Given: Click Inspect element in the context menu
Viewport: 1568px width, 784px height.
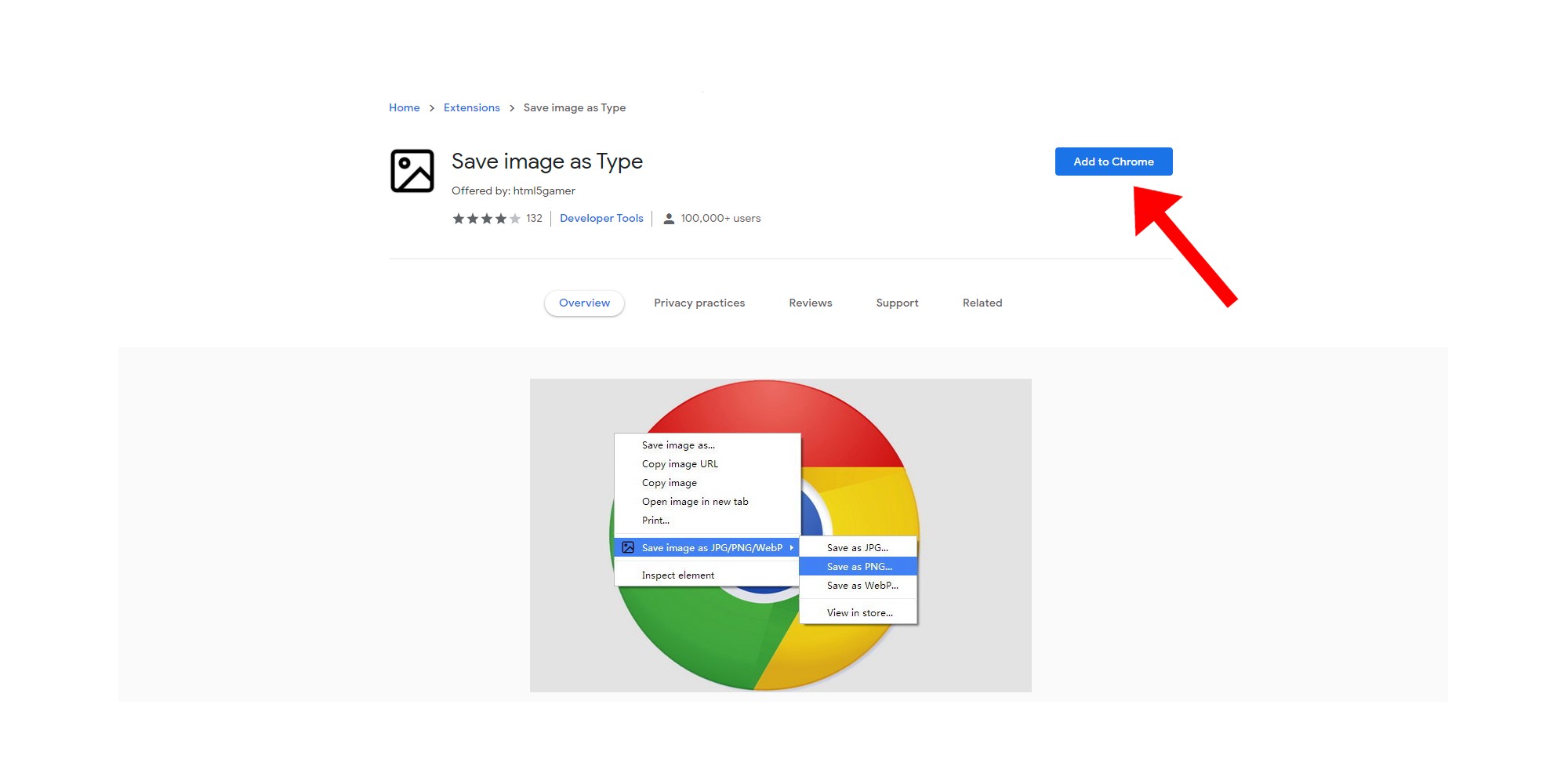Looking at the screenshot, I should 677,575.
